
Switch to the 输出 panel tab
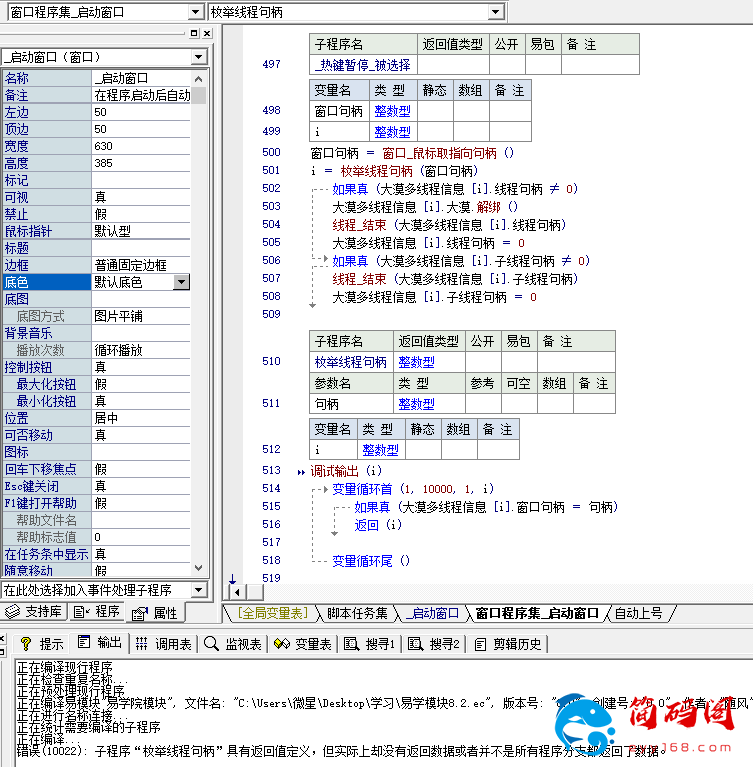(100, 643)
